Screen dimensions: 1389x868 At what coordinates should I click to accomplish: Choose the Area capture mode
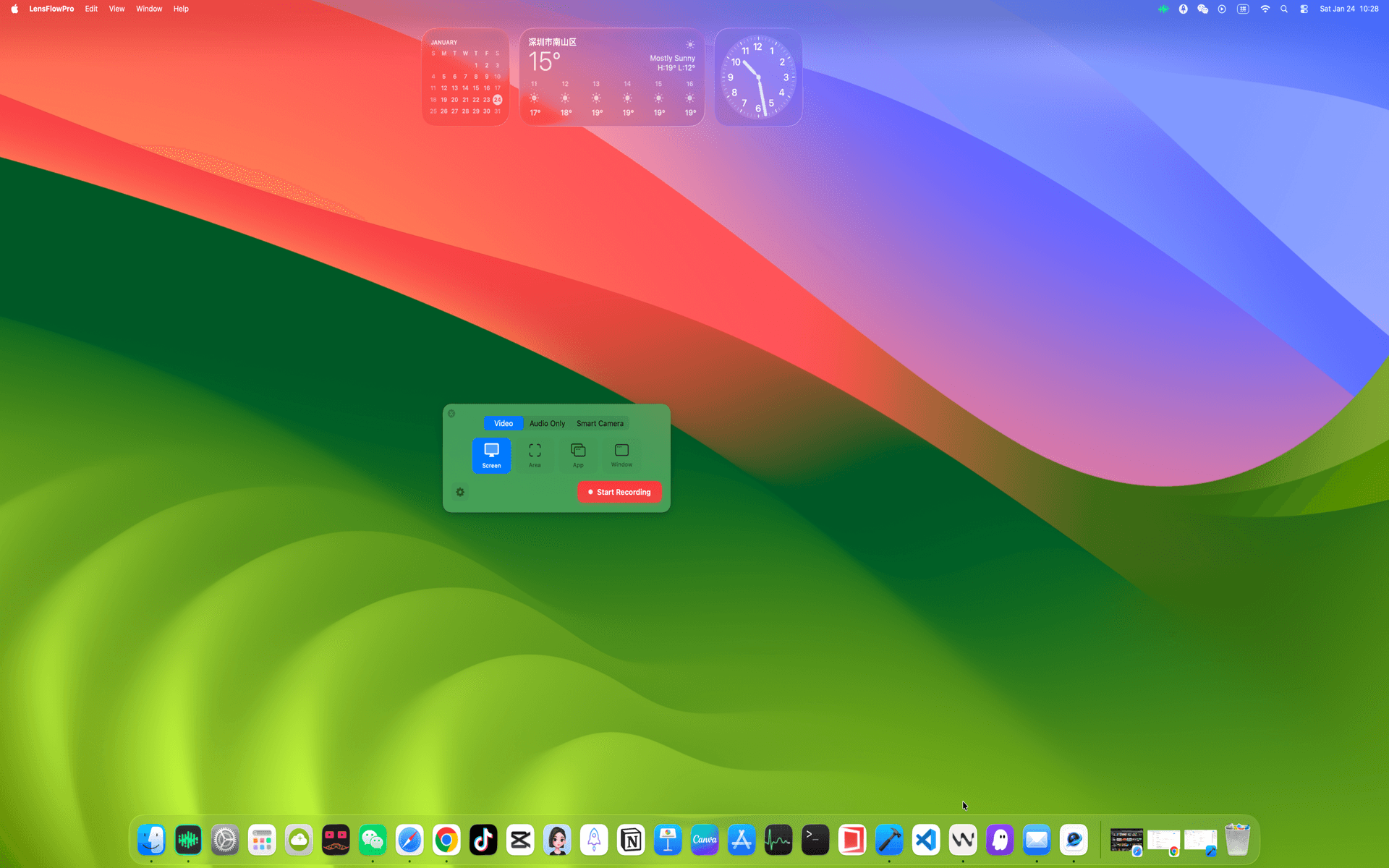click(535, 455)
